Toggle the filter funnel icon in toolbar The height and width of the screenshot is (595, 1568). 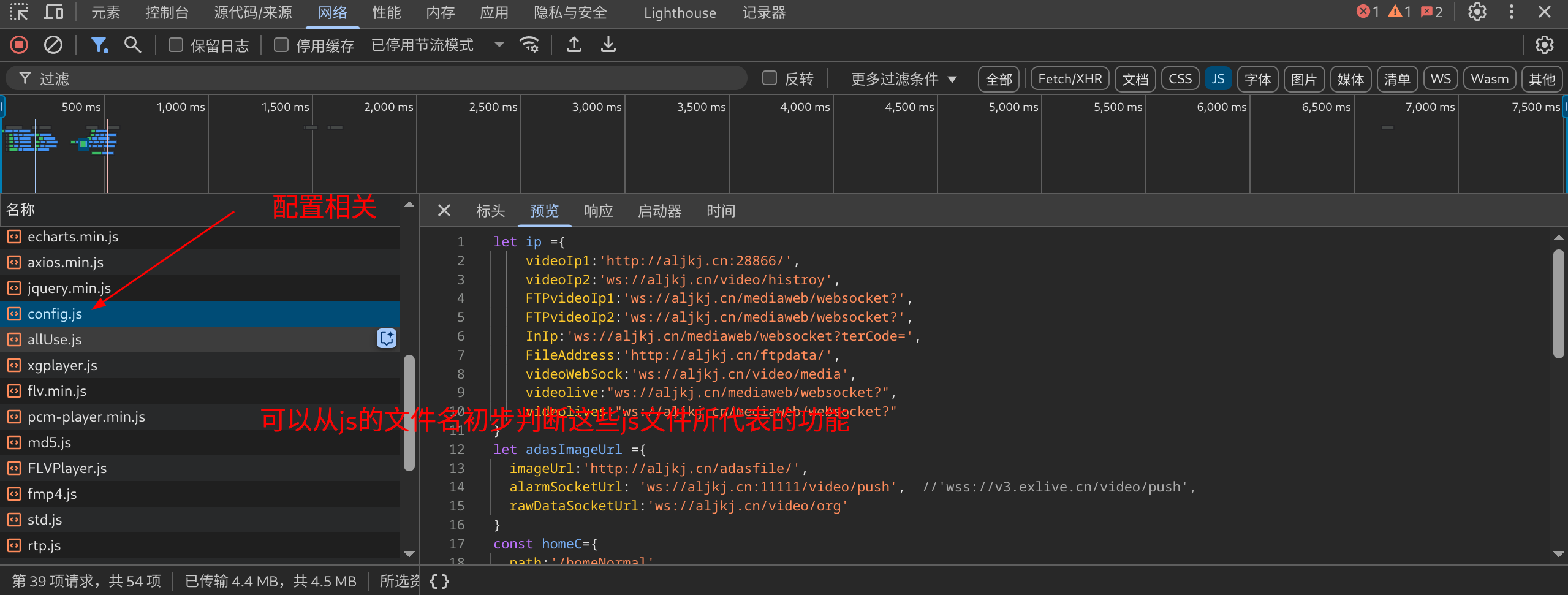(99, 45)
